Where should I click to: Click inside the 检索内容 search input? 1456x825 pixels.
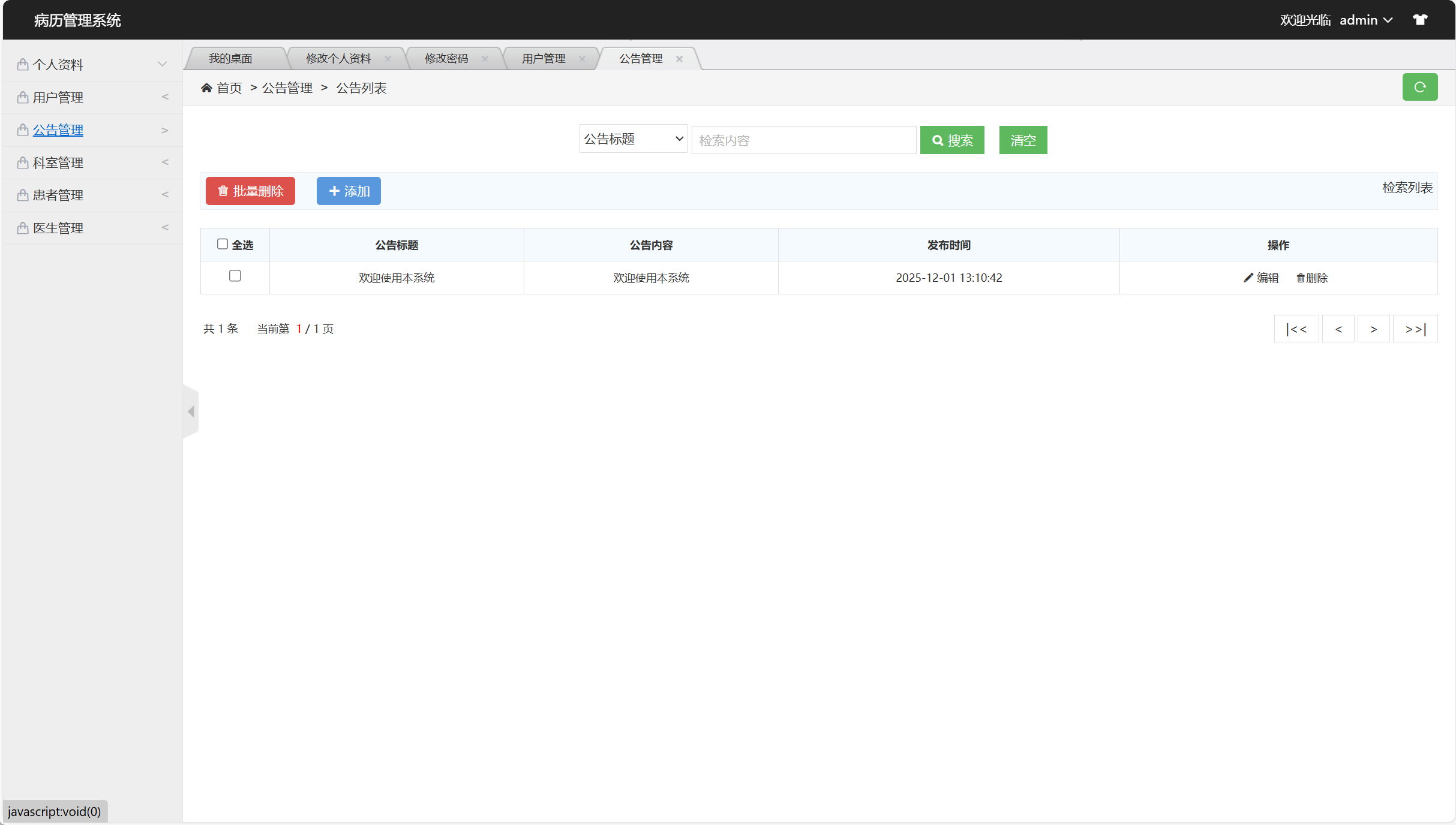[x=804, y=140]
